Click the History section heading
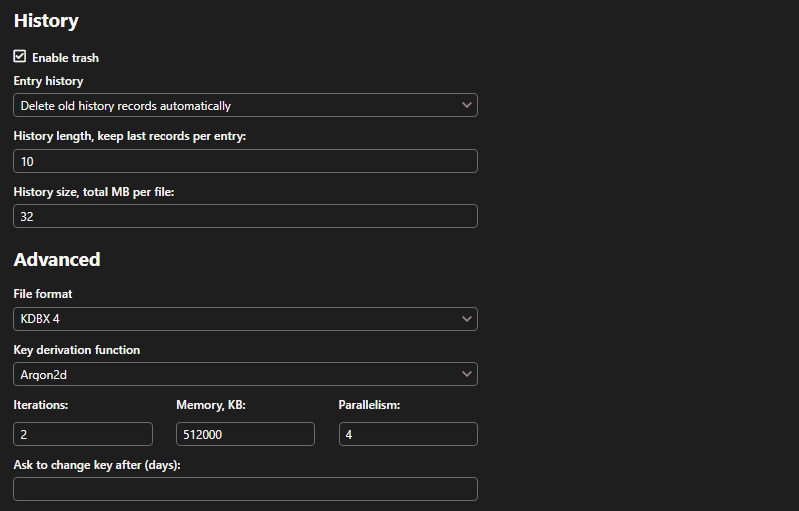The image size is (799, 511). coord(46,21)
